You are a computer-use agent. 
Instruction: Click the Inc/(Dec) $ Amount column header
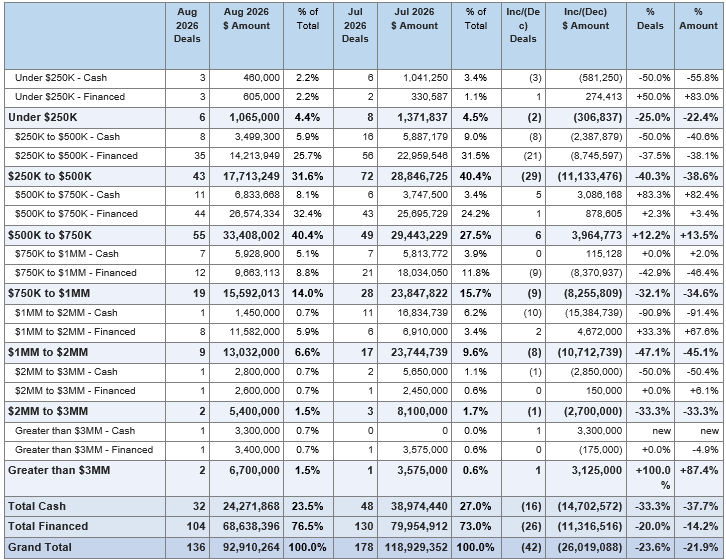(585, 19)
